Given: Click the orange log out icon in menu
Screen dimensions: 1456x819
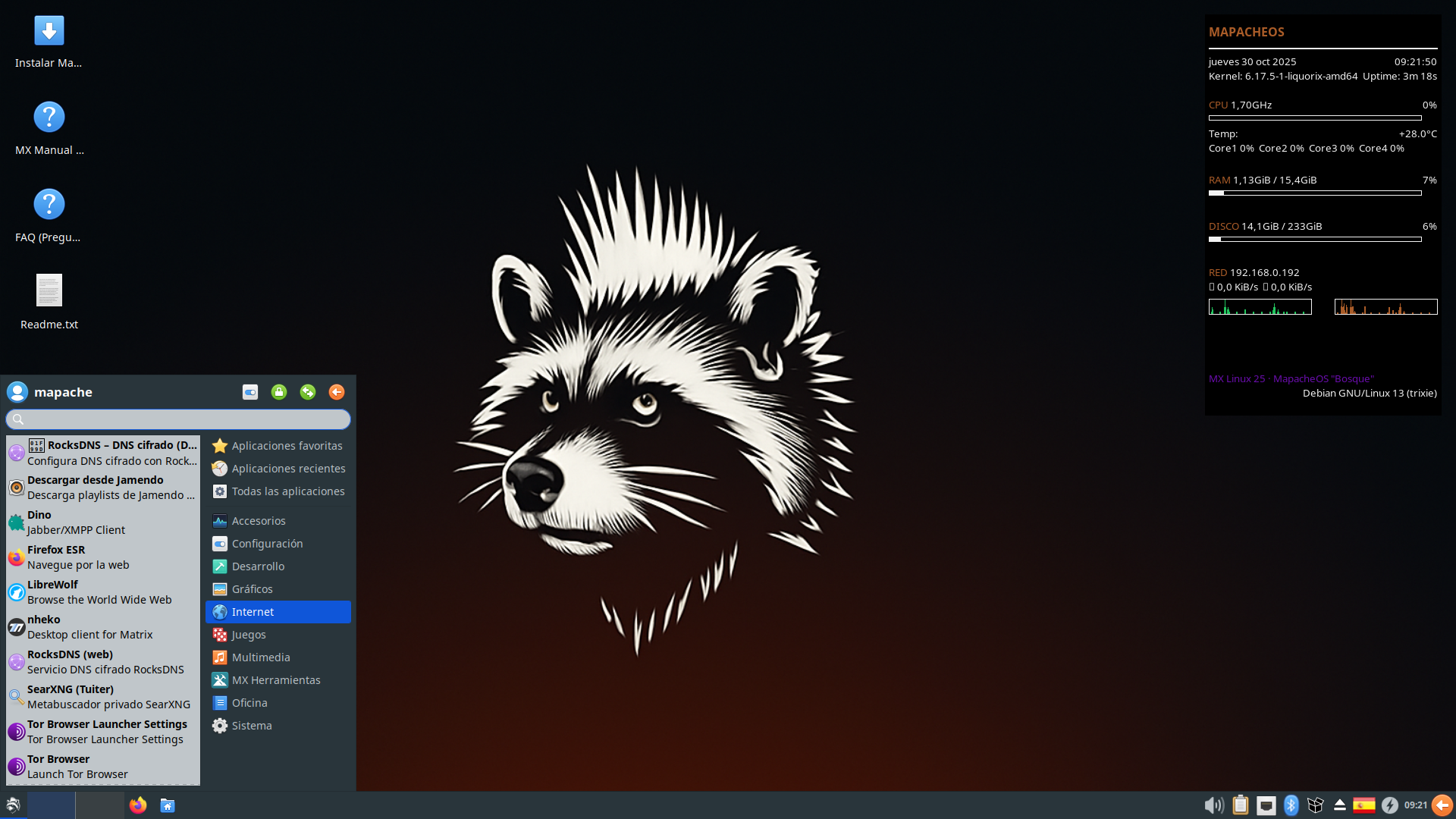Looking at the screenshot, I should pyautogui.click(x=337, y=392).
